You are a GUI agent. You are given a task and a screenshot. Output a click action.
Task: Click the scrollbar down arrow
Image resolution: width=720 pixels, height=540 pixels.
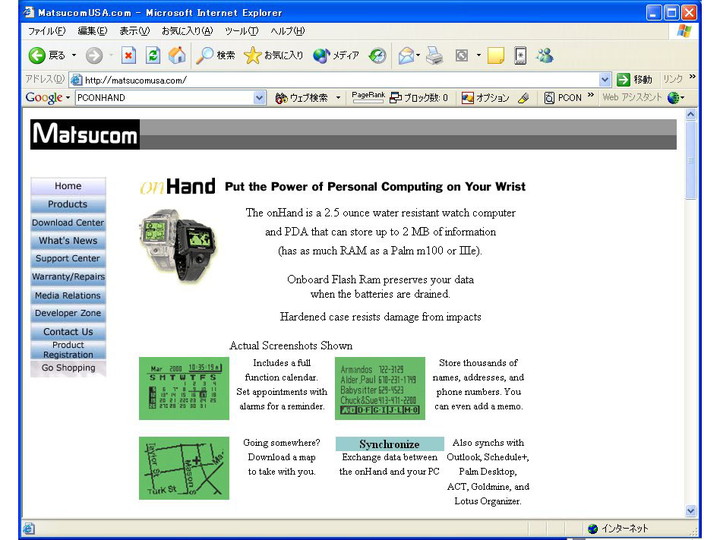pos(691,510)
